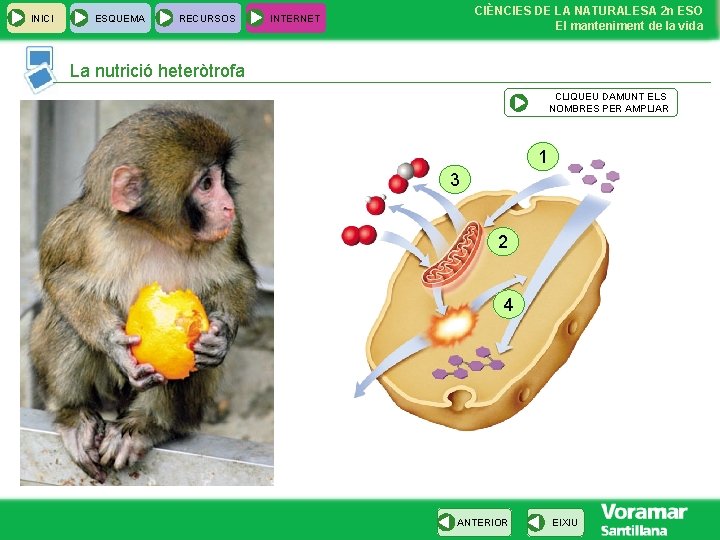The image size is (720, 540).
Task: Click the energy burst in the cell
Action: pyautogui.click(x=453, y=326)
